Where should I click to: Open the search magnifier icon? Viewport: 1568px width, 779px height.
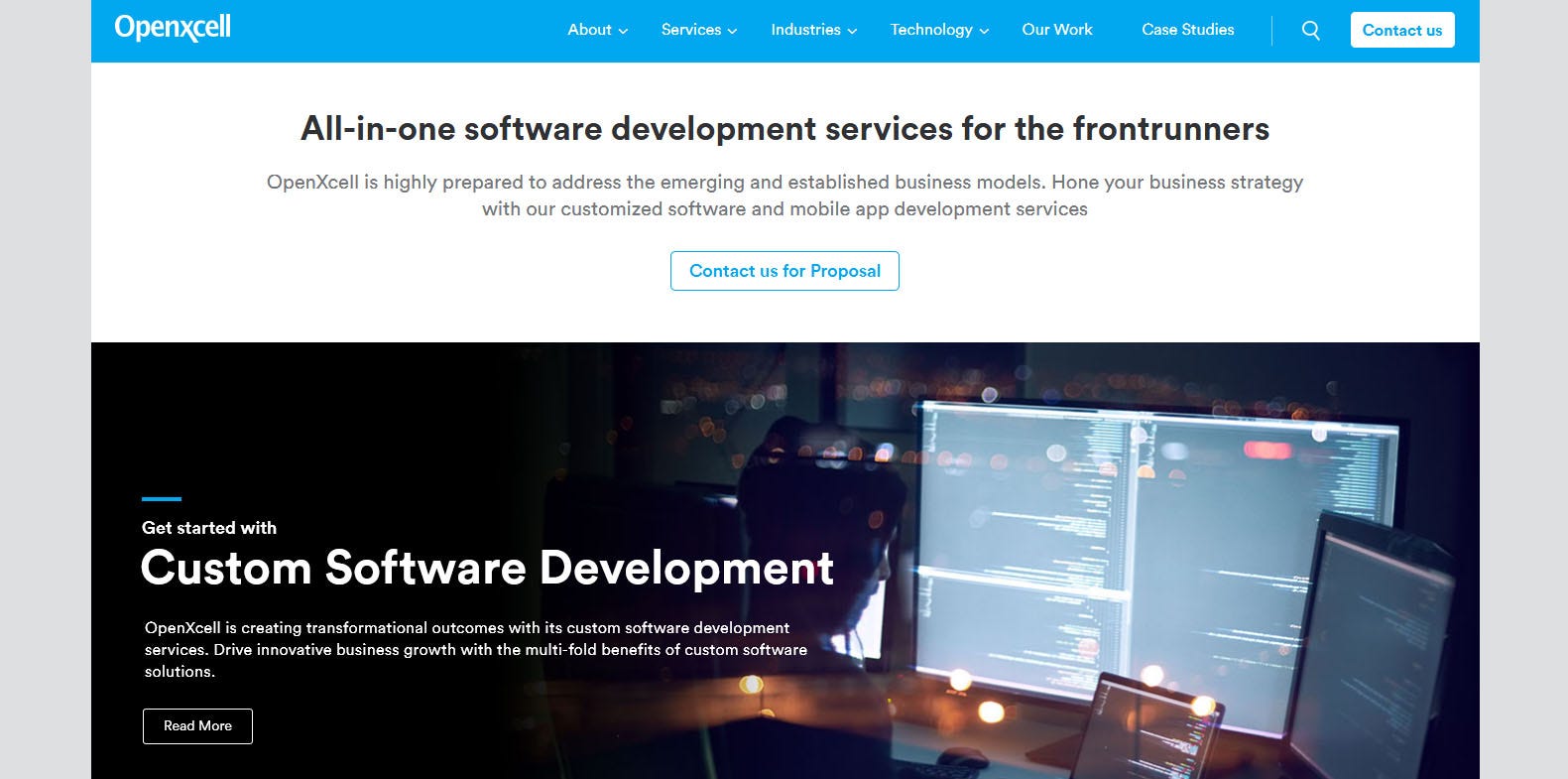click(1310, 31)
